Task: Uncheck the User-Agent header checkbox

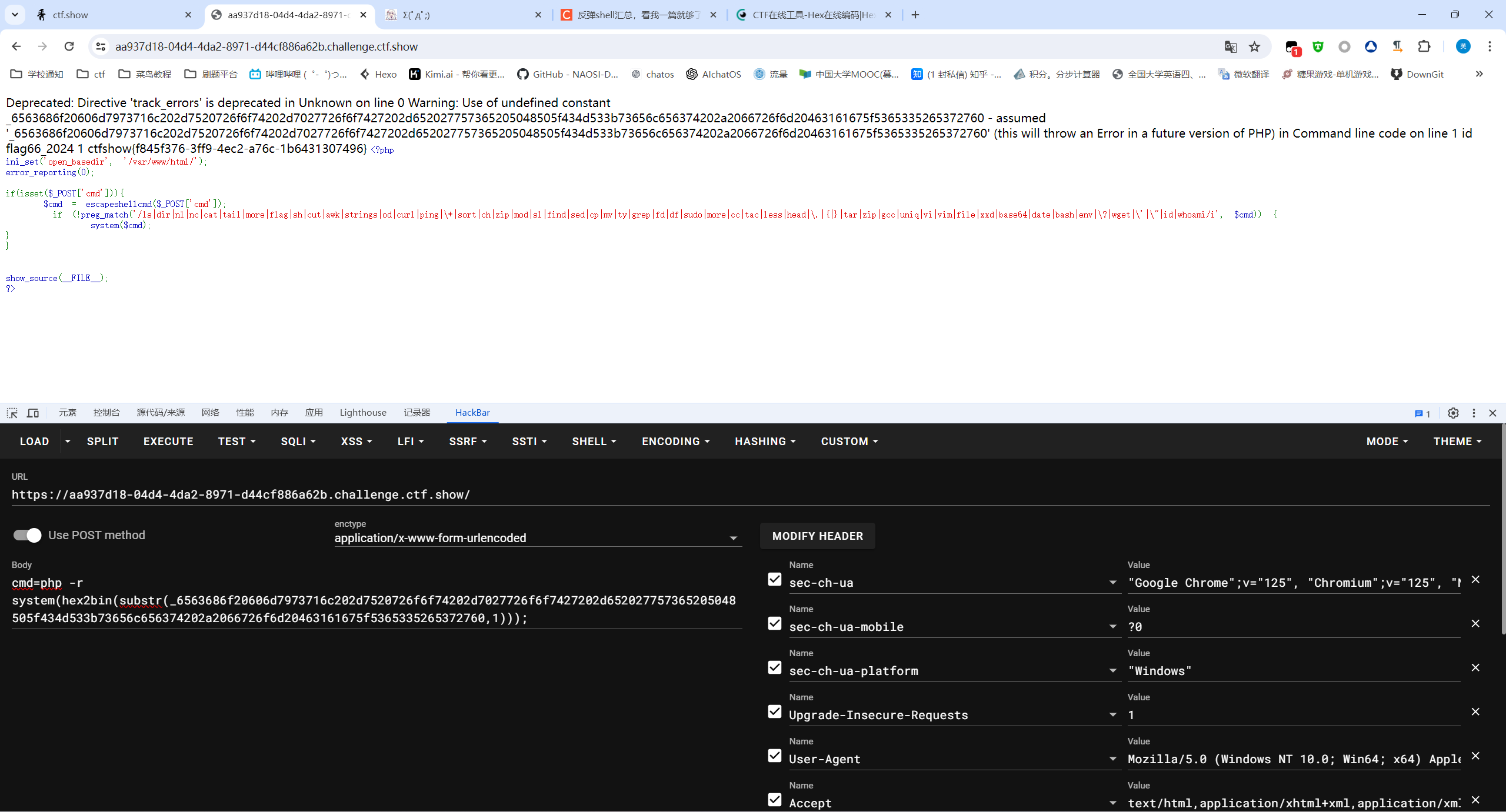Action: pyautogui.click(x=775, y=756)
